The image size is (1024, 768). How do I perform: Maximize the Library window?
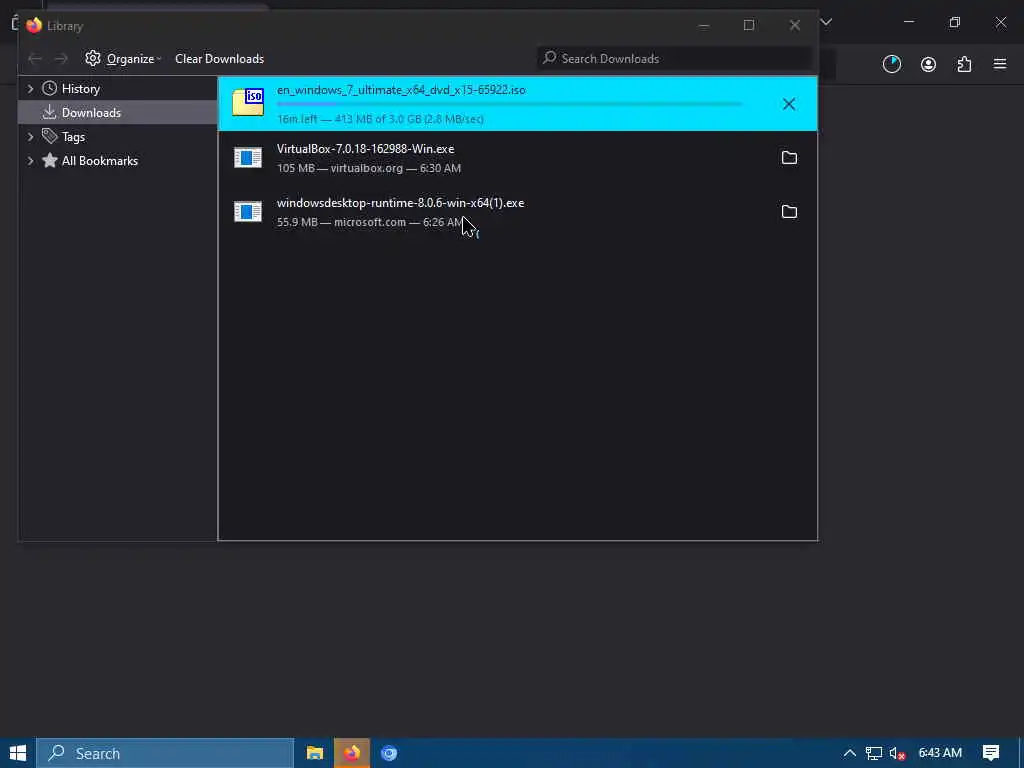click(749, 25)
